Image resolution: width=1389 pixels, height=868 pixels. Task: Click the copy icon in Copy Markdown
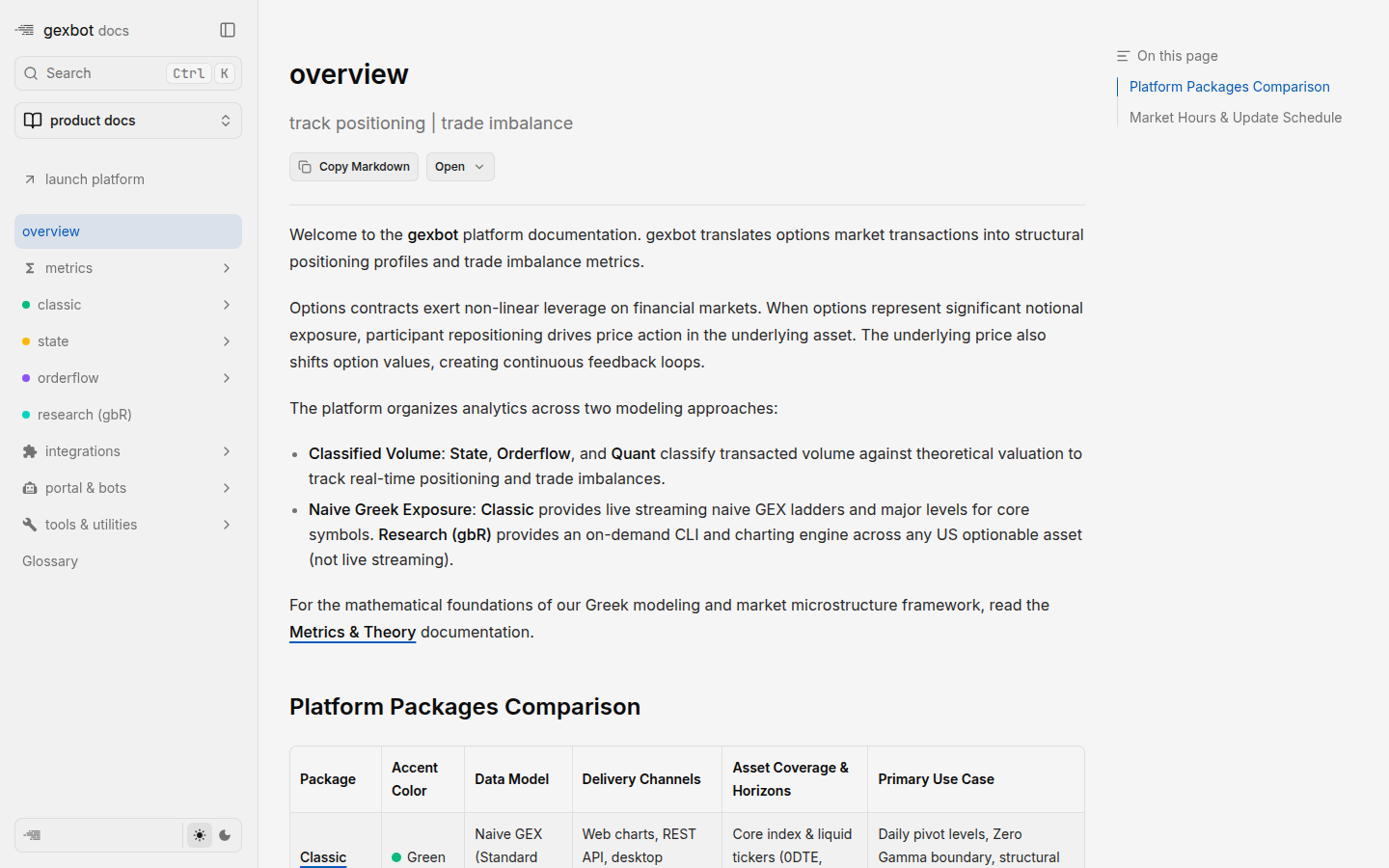(x=305, y=167)
